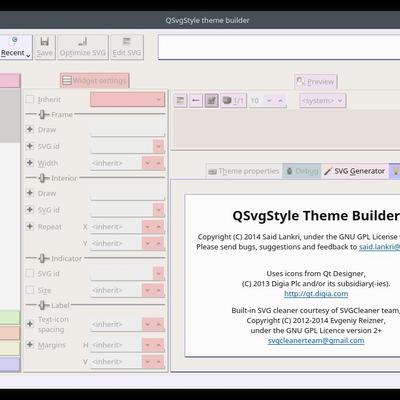This screenshot has width=400, height=400.
Task: Switch to the Preview tab
Action: pos(315,82)
